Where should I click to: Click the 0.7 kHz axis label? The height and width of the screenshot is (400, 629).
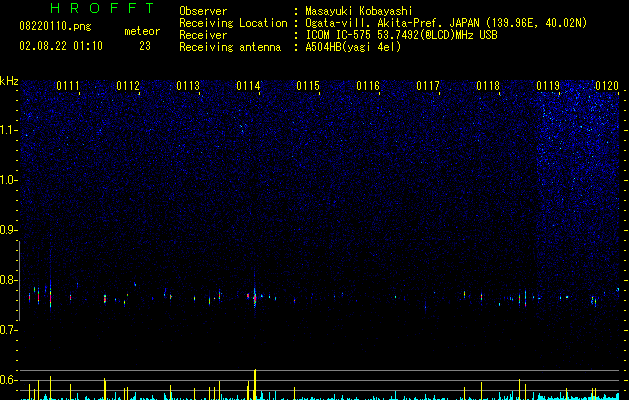[x=8, y=330]
